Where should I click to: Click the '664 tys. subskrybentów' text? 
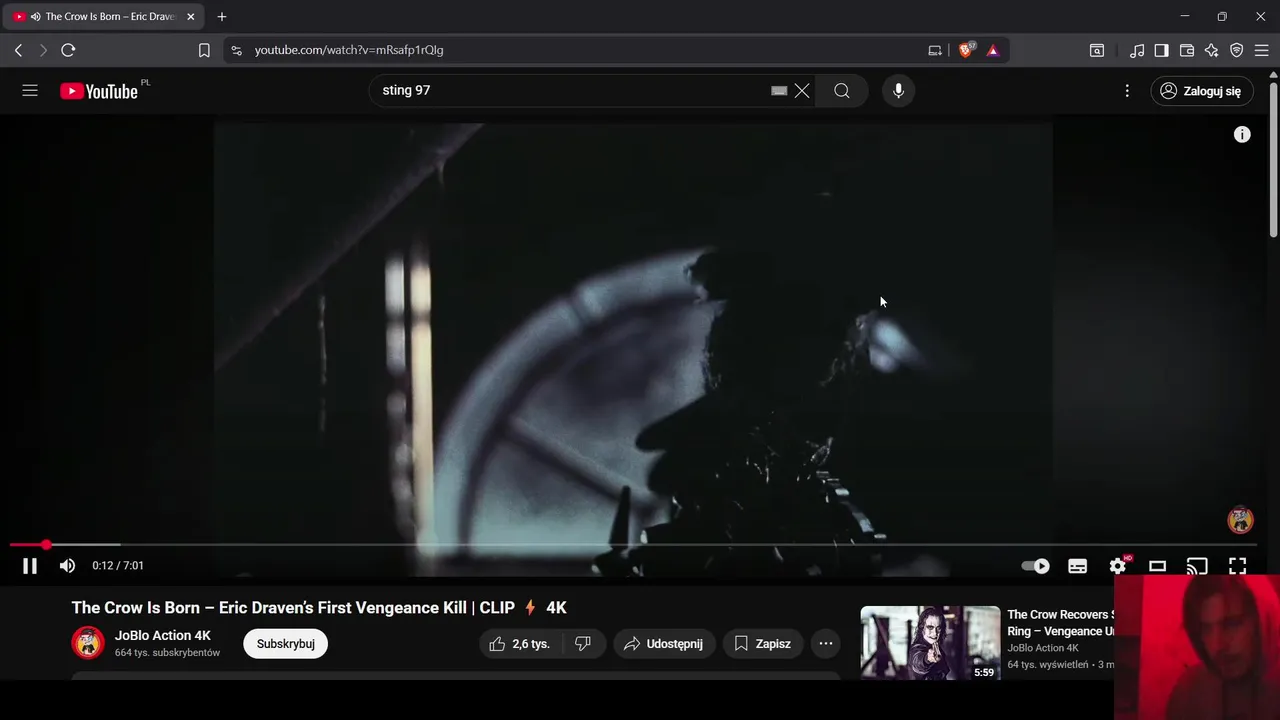[x=167, y=653]
